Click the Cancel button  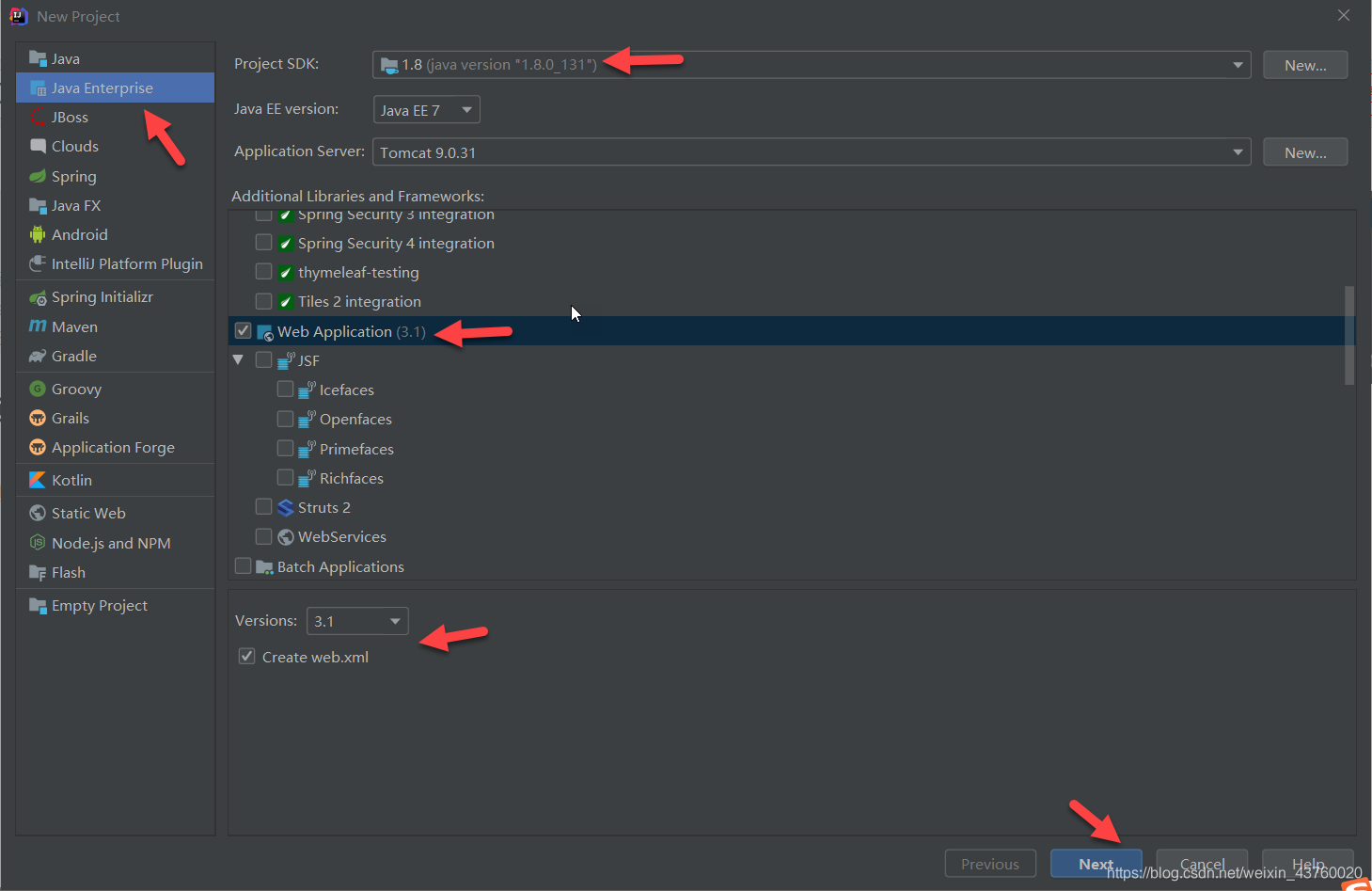[1202, 864]
